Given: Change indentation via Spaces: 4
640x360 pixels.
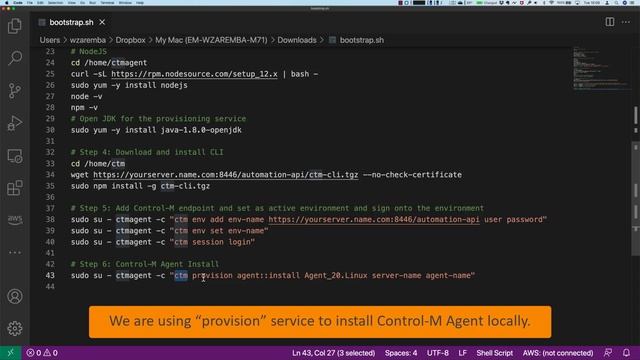Looking at the screenshot, I should [401, 353].
